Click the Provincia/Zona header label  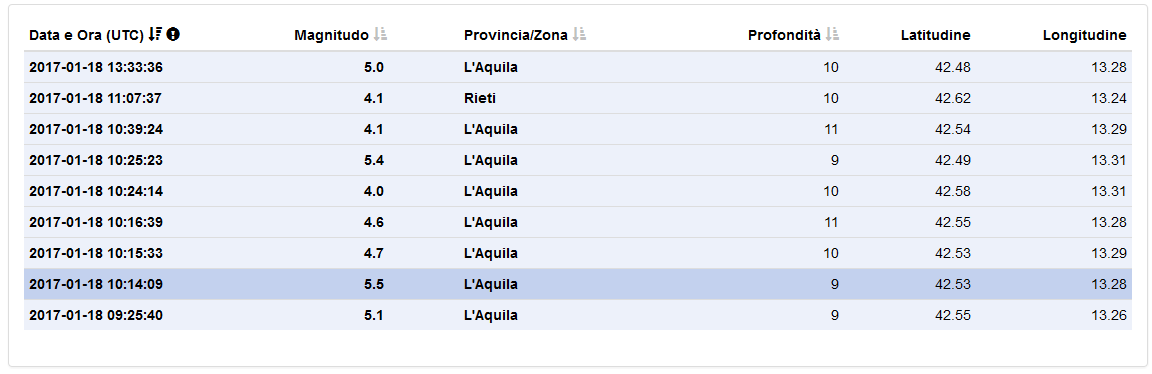516,35
